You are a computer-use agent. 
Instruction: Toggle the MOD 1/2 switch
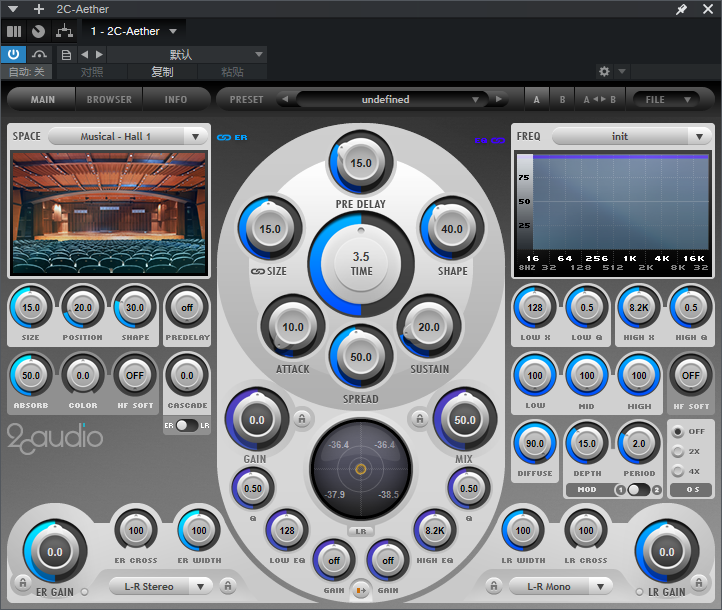[637, 490]
